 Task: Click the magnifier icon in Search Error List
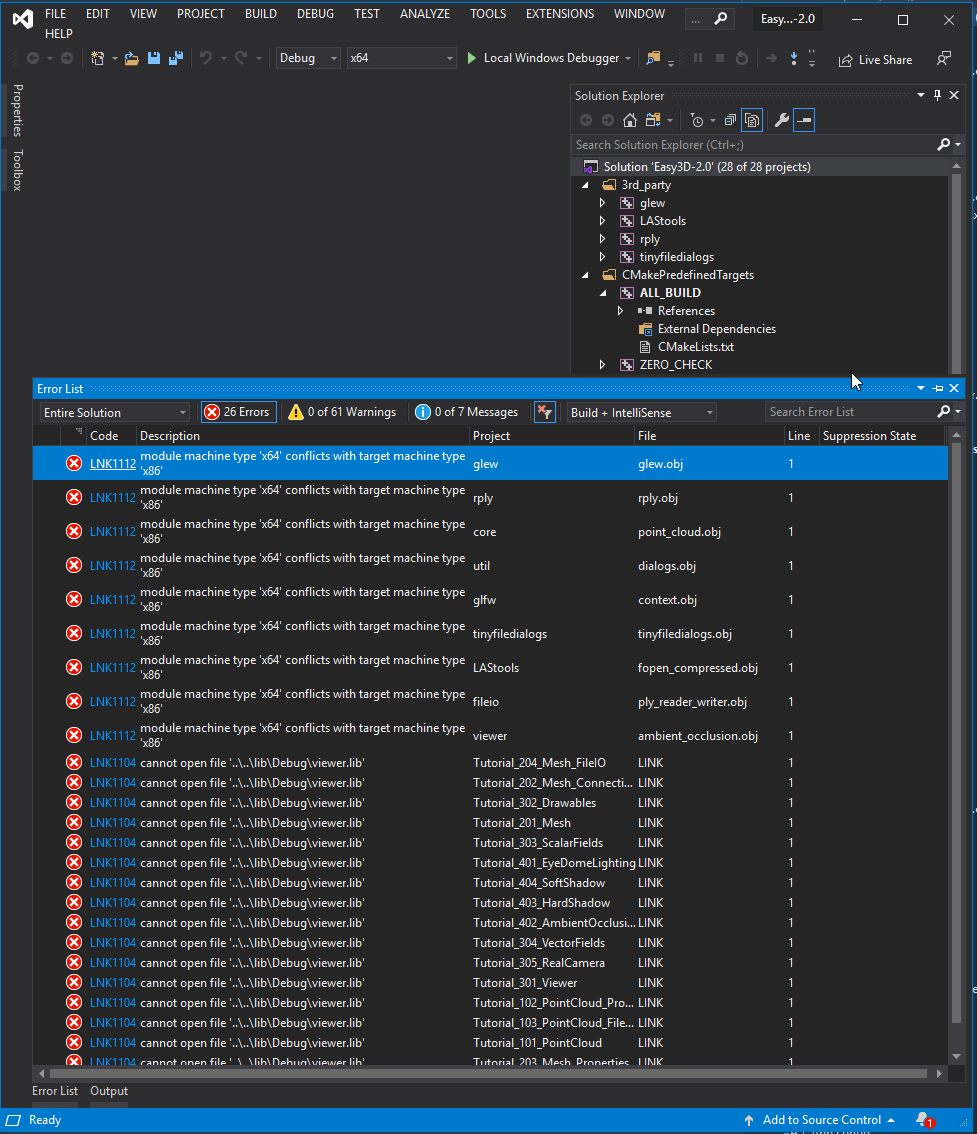(x=943, y=412)
